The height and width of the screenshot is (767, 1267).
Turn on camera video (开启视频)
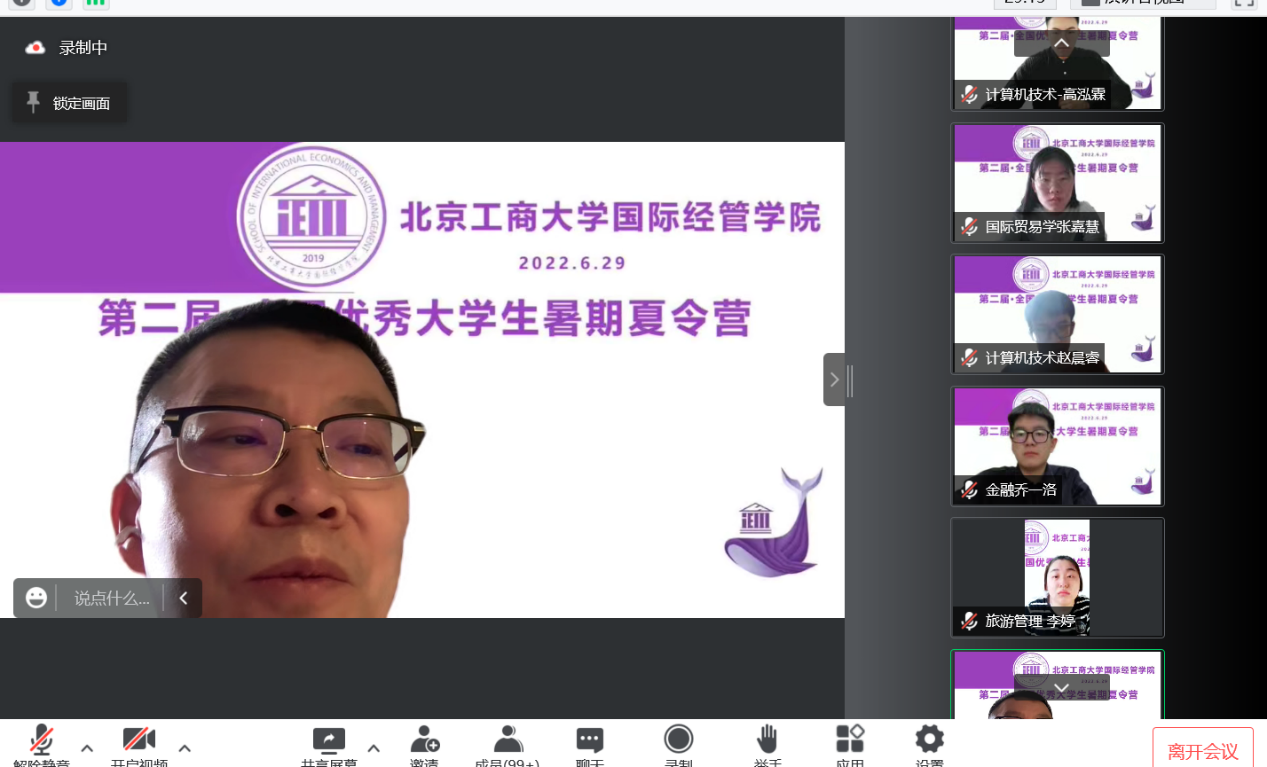click(139, 741)
